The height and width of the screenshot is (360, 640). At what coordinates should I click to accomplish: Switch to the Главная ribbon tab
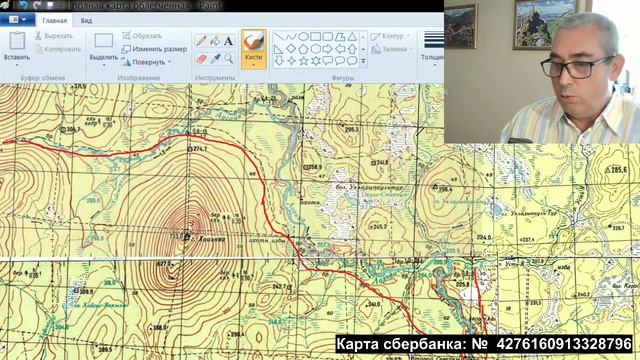tap(54, 20)
